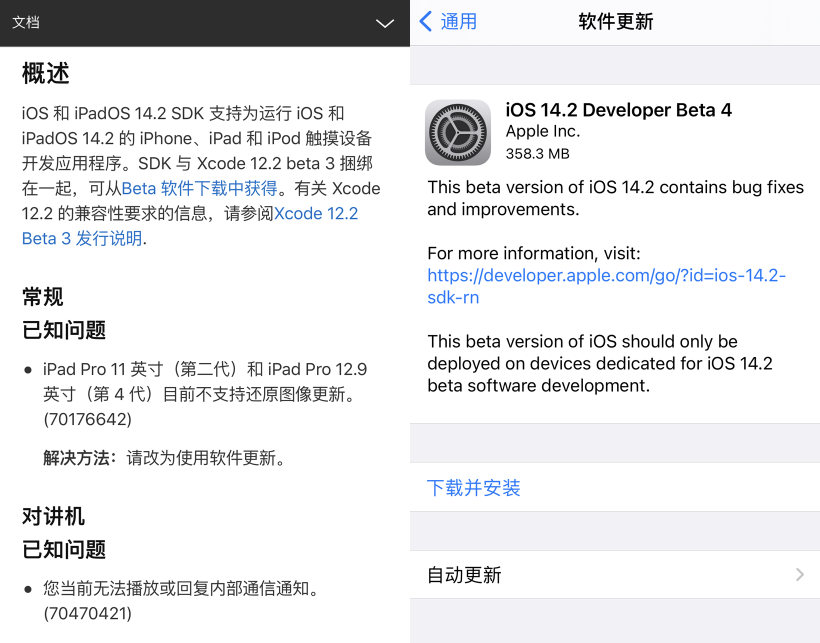The height and width of the screenshot is (643, 820).
Task: Tap the 文档 title in header bar
Action: [26, 23]
